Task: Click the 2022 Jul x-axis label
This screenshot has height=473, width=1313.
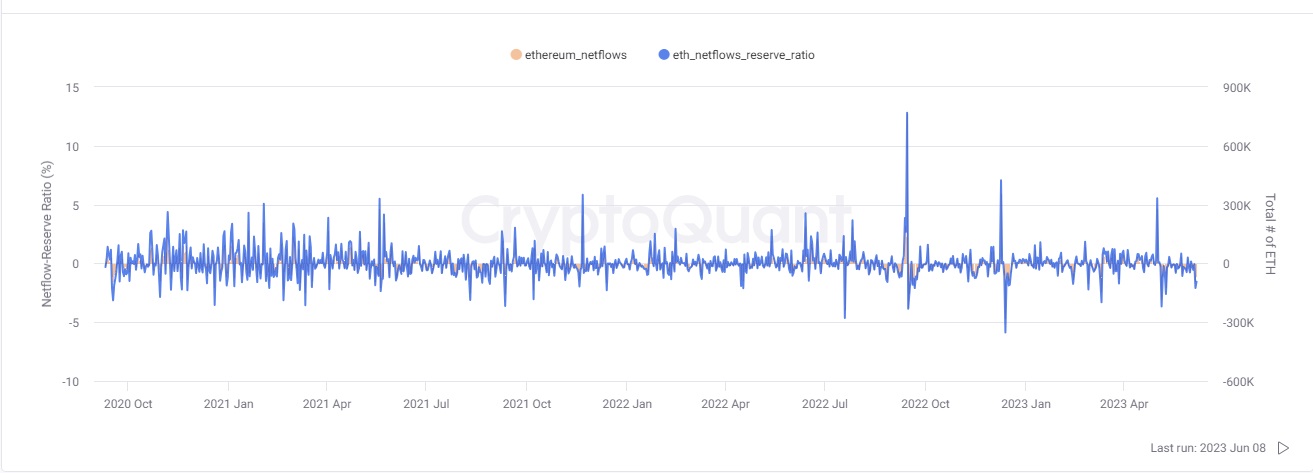Action: click(825, 404)
